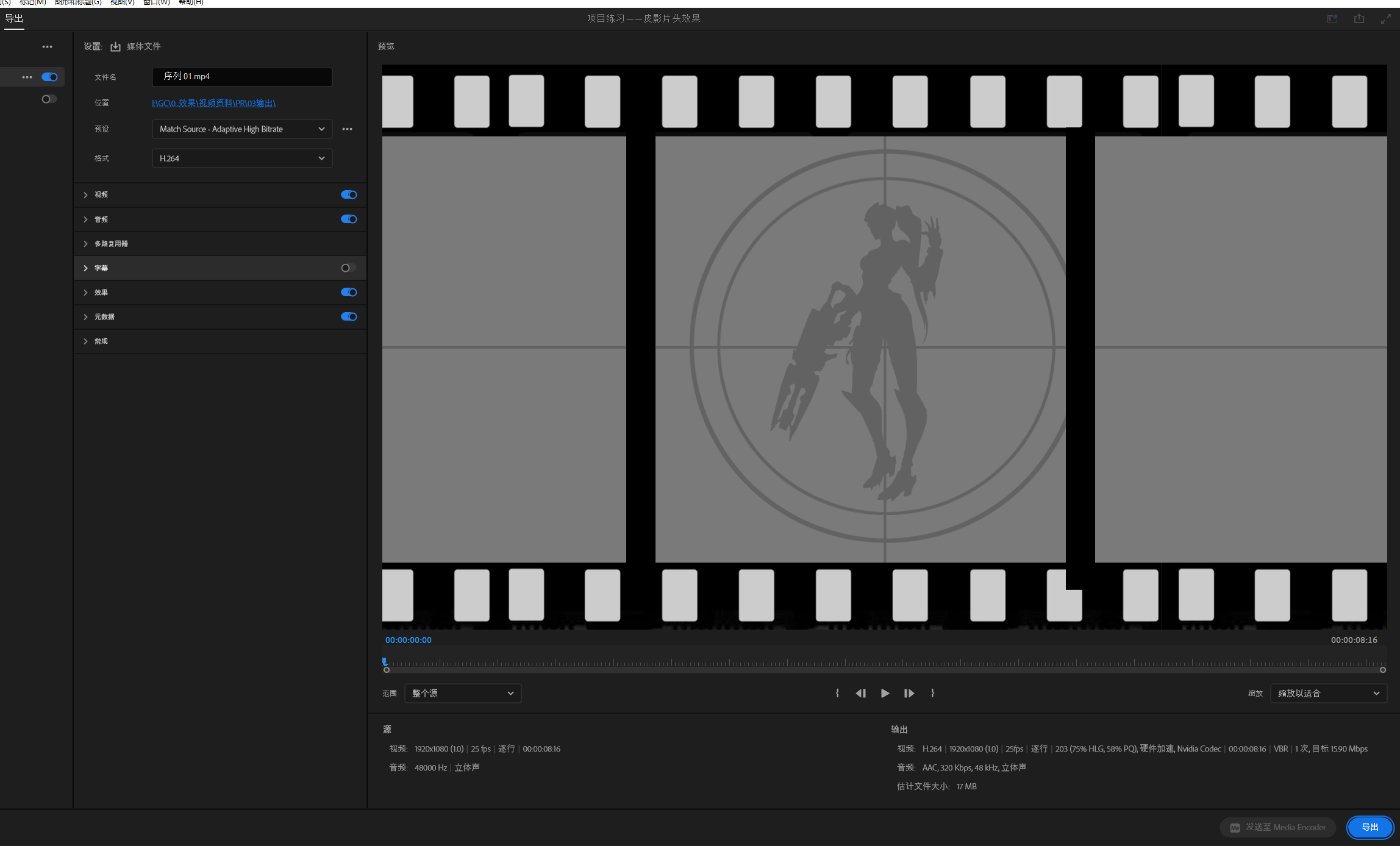Click the share icon in the top right
The width and height of the screenshot is (1400, 846).
(x=1359, y=19)
